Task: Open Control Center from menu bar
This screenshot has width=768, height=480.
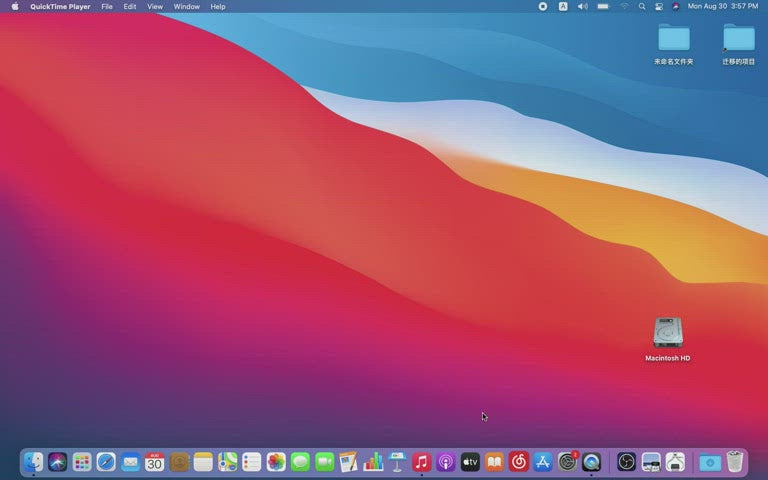Action: 659,6
